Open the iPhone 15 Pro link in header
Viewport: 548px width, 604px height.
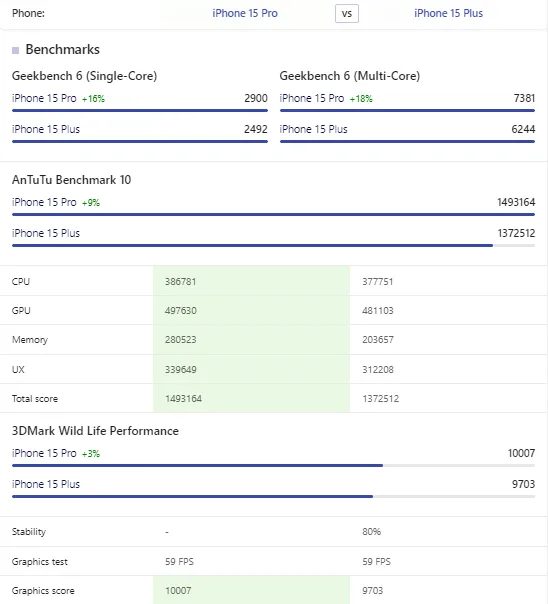tap(245, 13)
